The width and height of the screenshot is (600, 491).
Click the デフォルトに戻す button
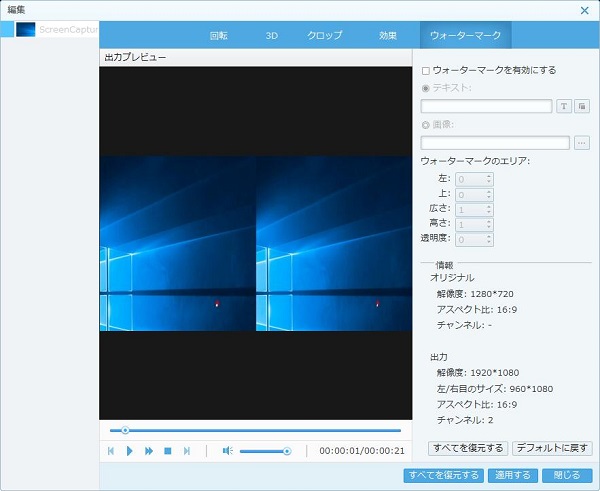[552, 448]
